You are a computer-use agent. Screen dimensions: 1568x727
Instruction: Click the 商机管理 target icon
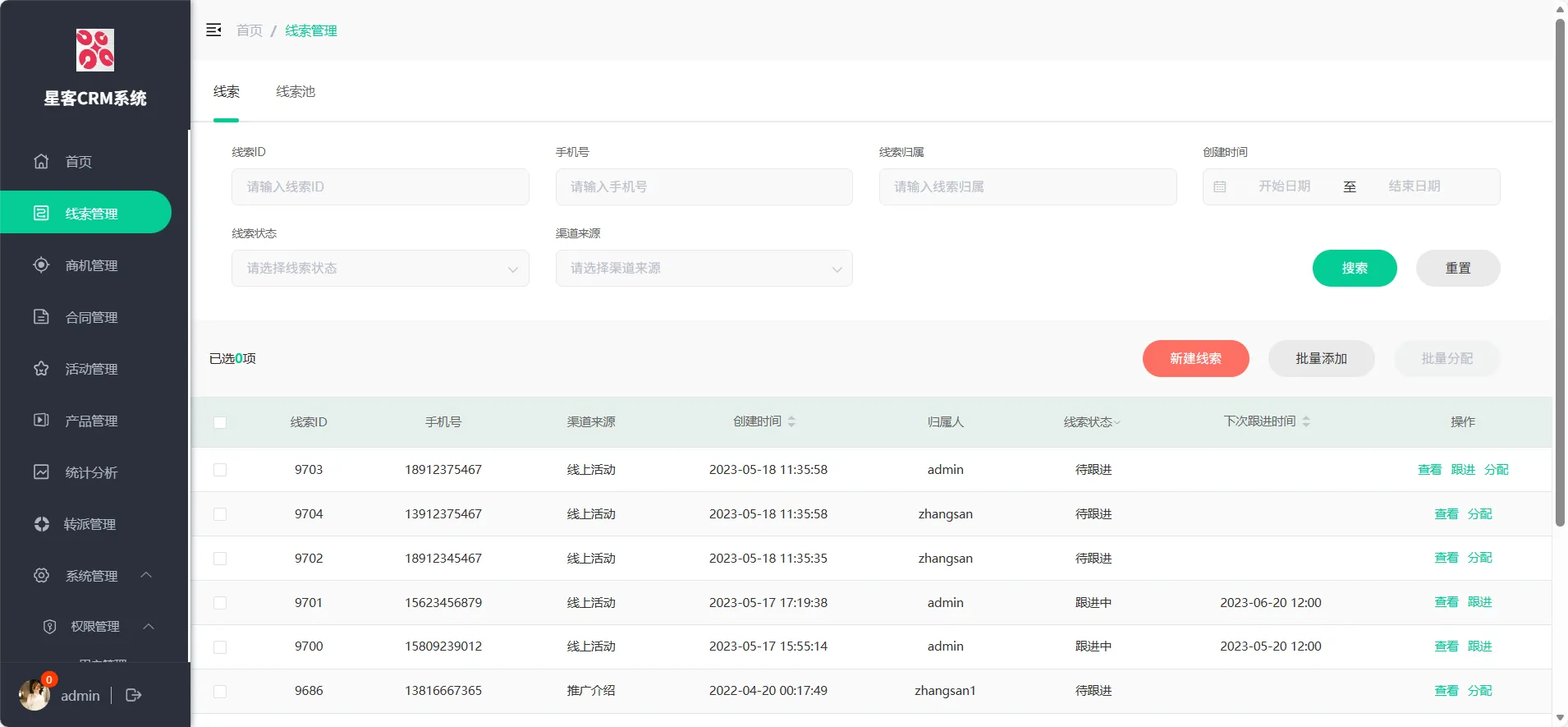tap(41, 265)
